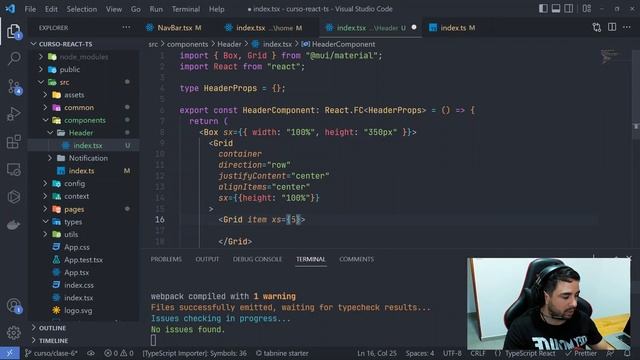
Task: Select index.ts under components folder
Action: pos(81,171)
